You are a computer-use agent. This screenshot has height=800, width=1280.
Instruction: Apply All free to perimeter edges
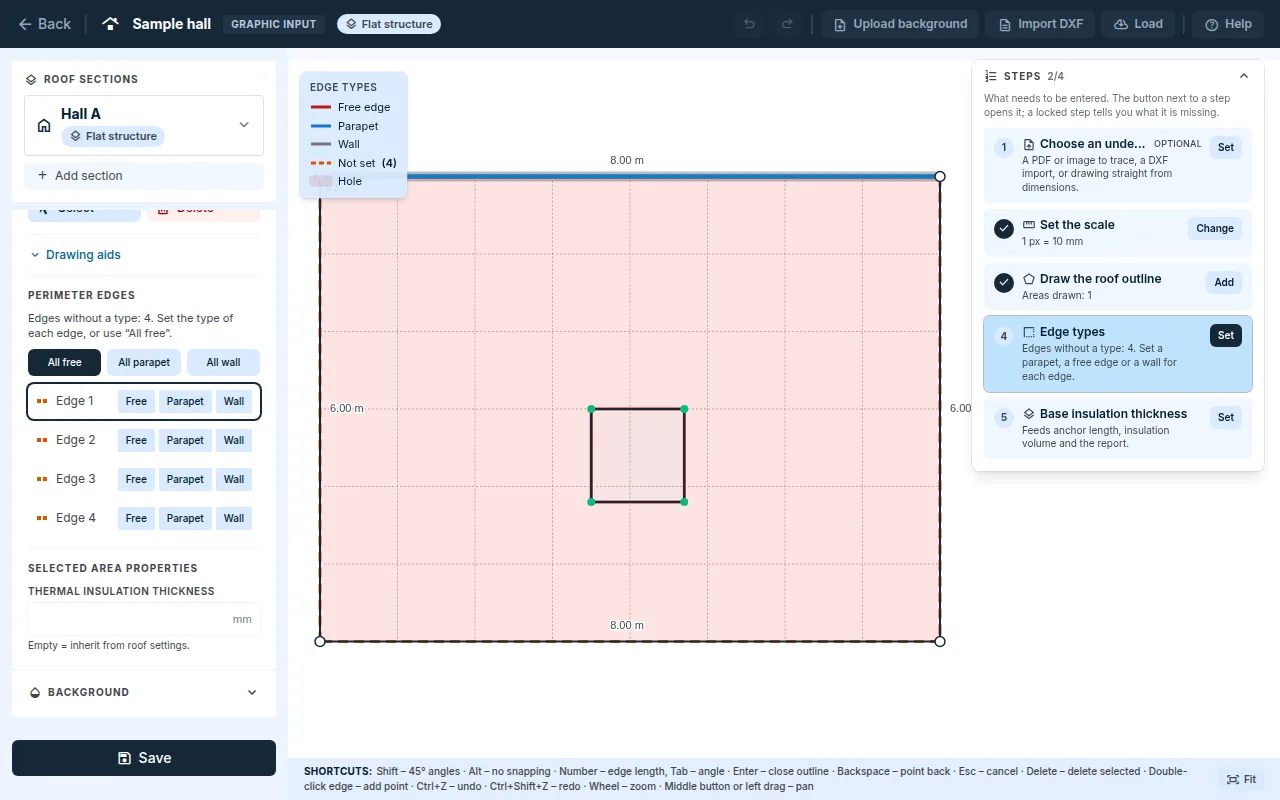(x=65, y=362)
